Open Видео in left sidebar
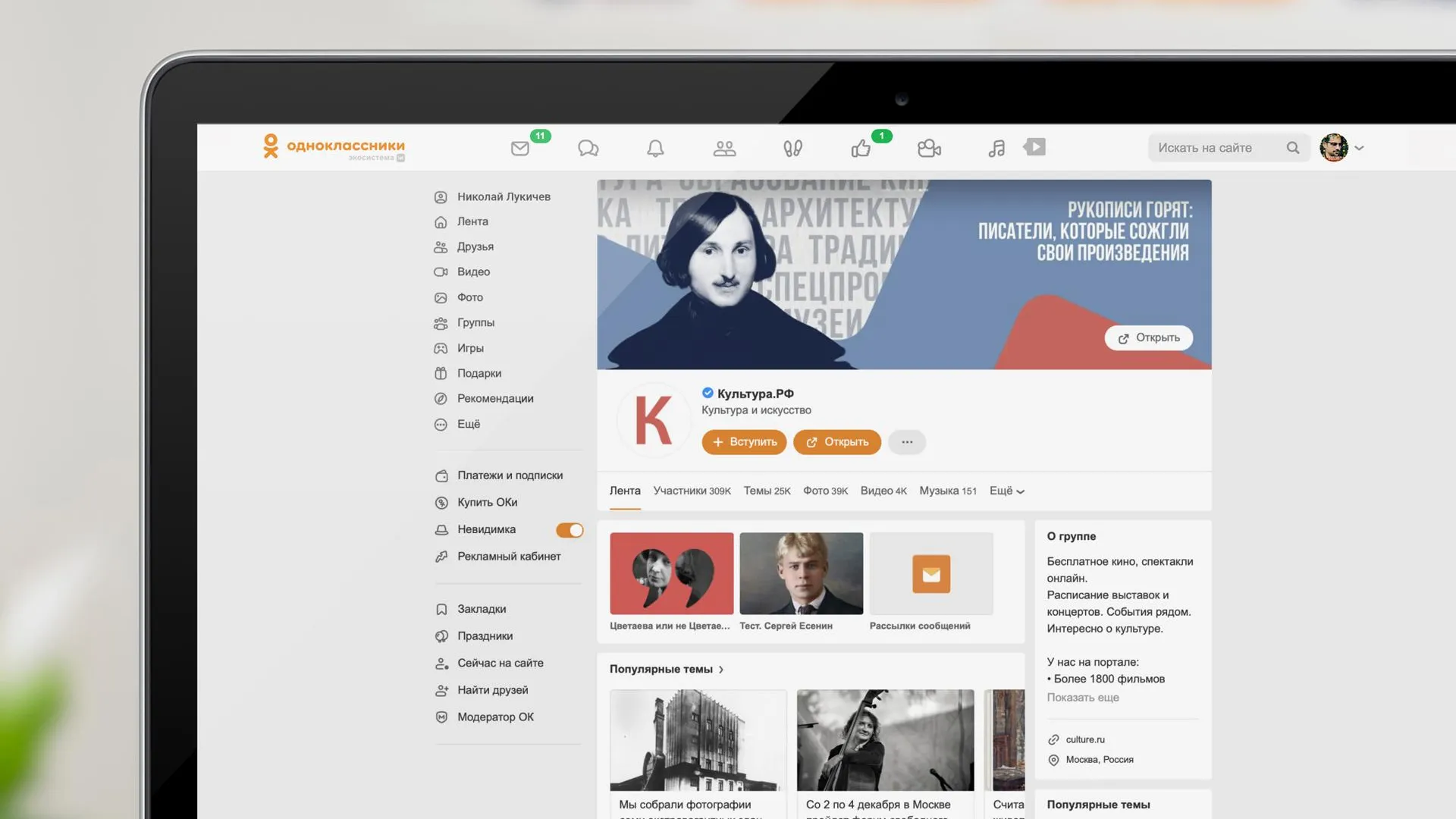Viewport: 1456px width, 819px height. pyautogui.click(x=463, y=272)
